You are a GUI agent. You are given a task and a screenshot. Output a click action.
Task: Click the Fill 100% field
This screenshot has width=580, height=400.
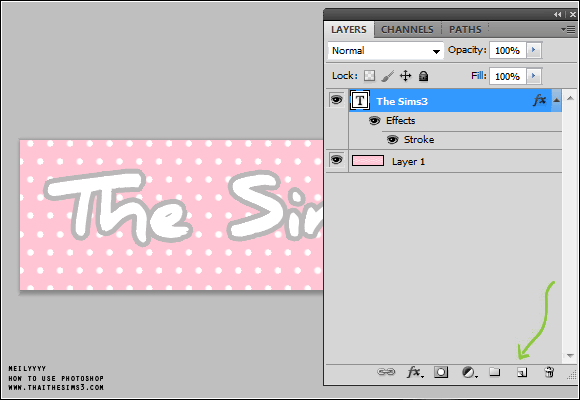[508, 76]
